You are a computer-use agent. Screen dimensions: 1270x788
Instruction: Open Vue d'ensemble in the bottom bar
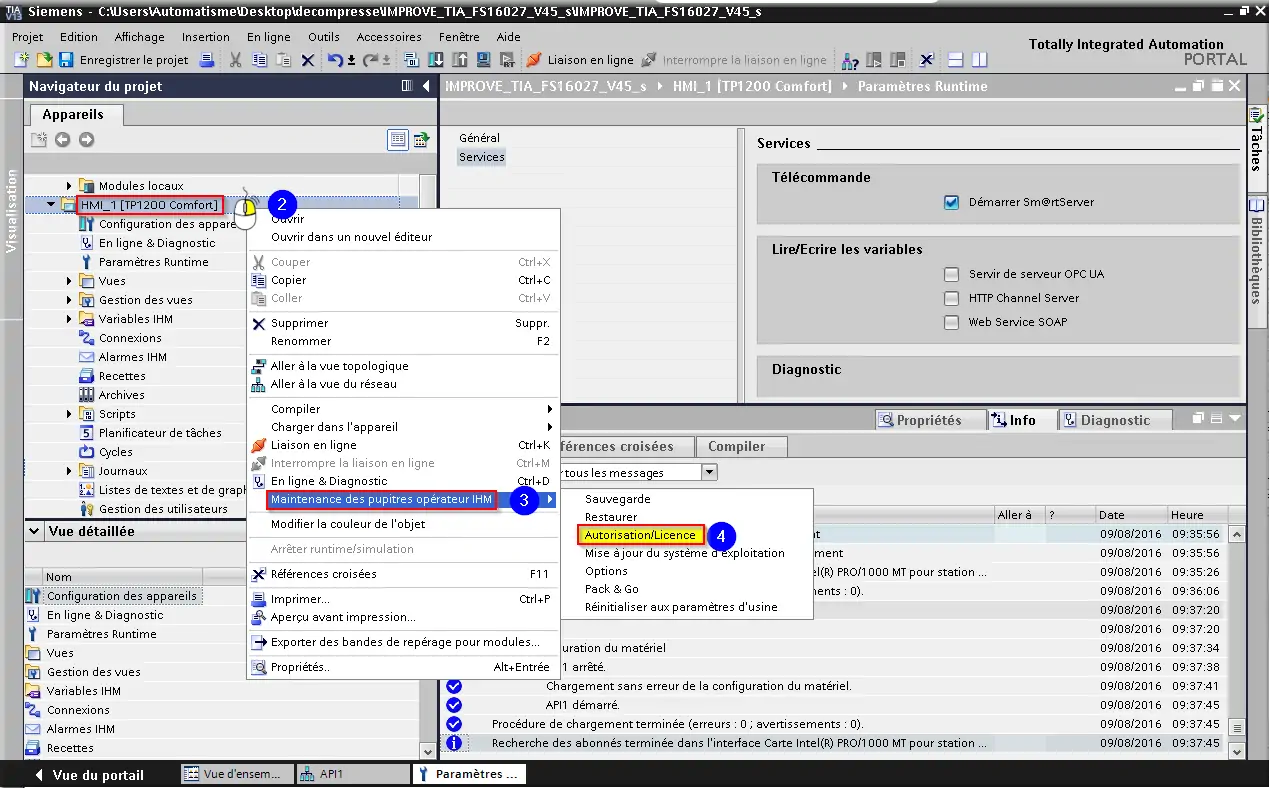pos(238,774)
